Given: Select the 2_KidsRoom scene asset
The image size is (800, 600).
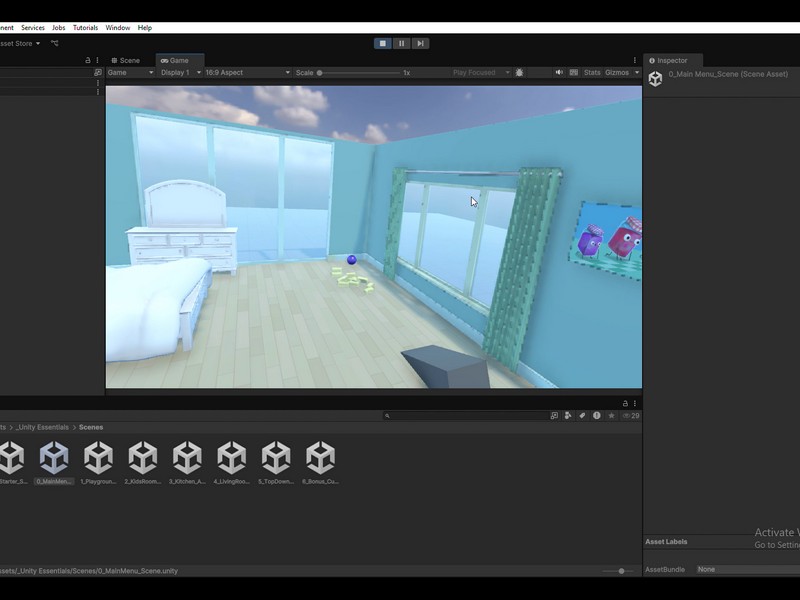Looking at the screenshot, I should pyautogui.click(x=143, y=463).
